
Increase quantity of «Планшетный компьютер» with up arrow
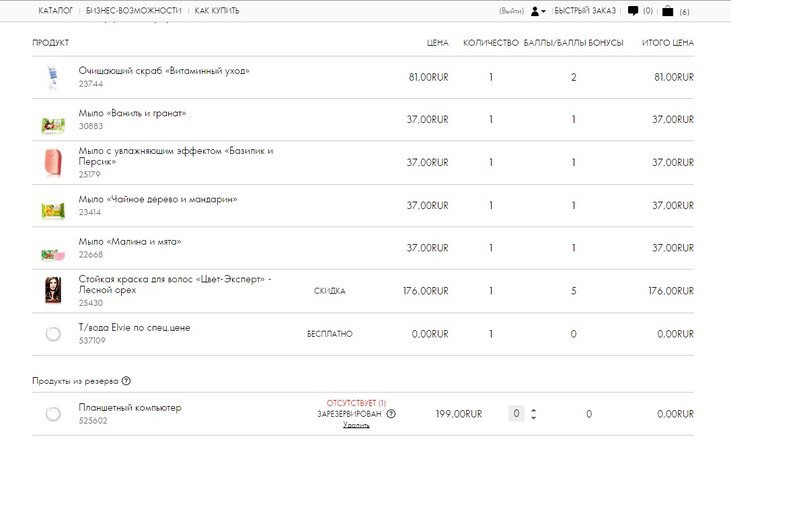(533, 410)
